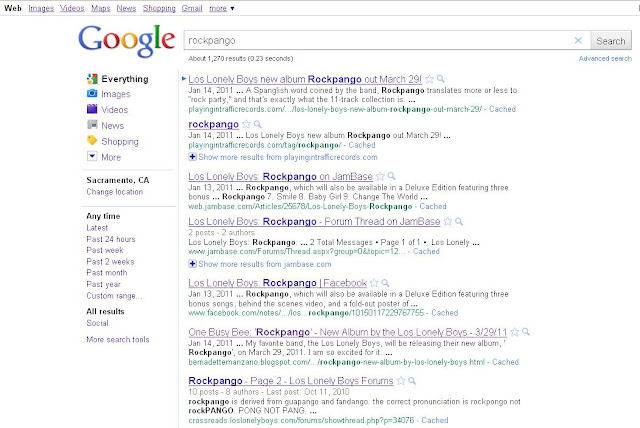
Task: Open Cached copy of crossroads.loslonelyboys.com result
Action: coord(435,420)
